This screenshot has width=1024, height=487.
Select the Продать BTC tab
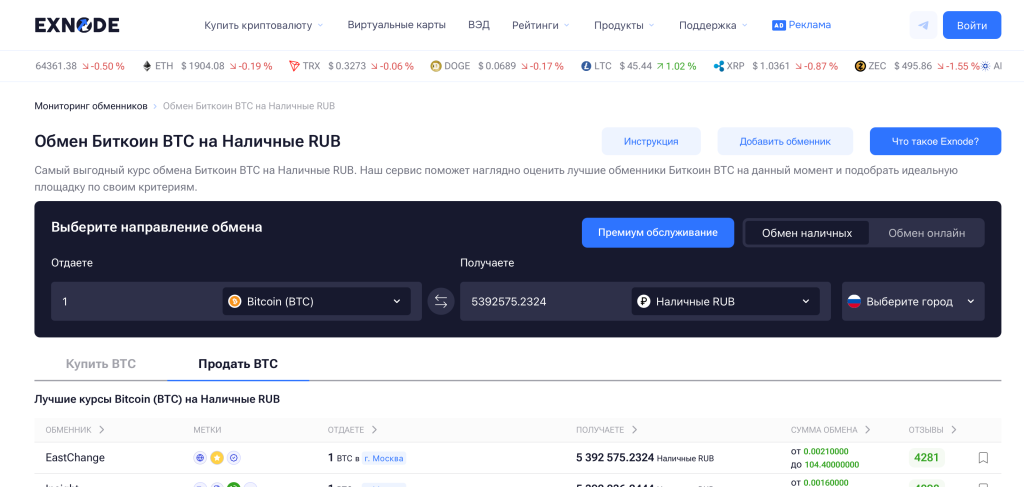tap(238, 364)
